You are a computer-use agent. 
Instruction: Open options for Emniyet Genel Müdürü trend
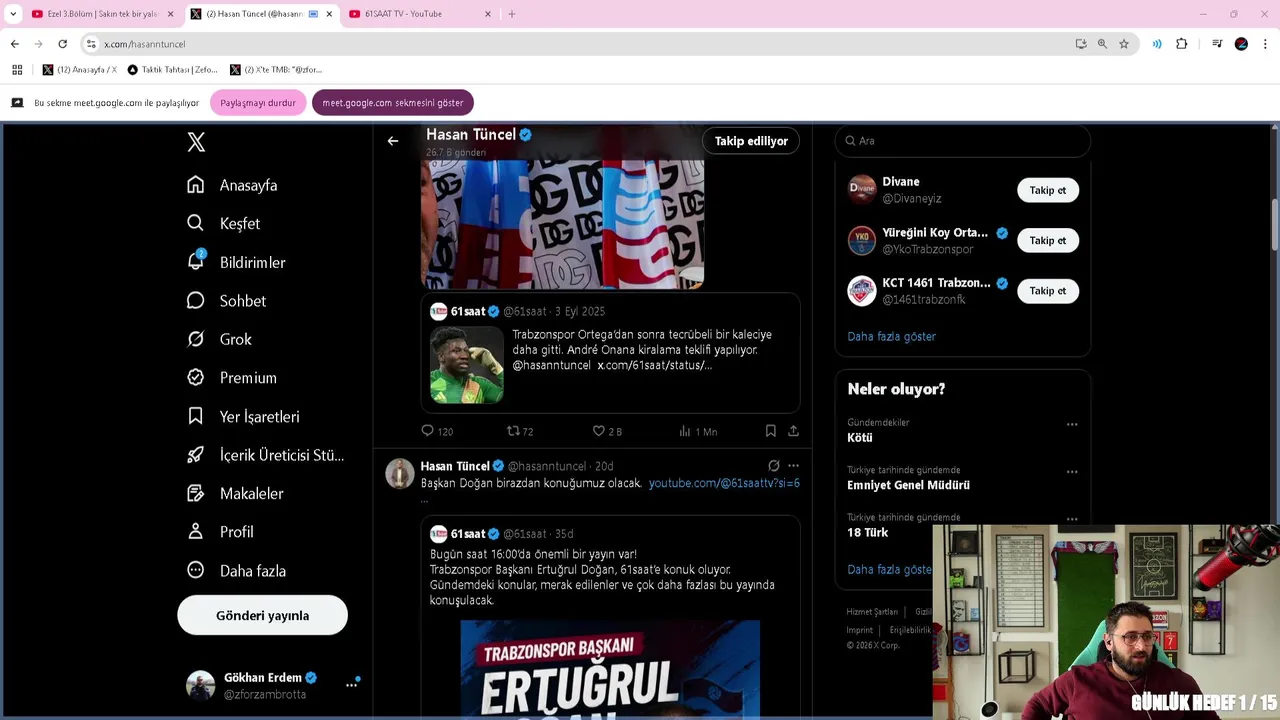click(1072, 471)
